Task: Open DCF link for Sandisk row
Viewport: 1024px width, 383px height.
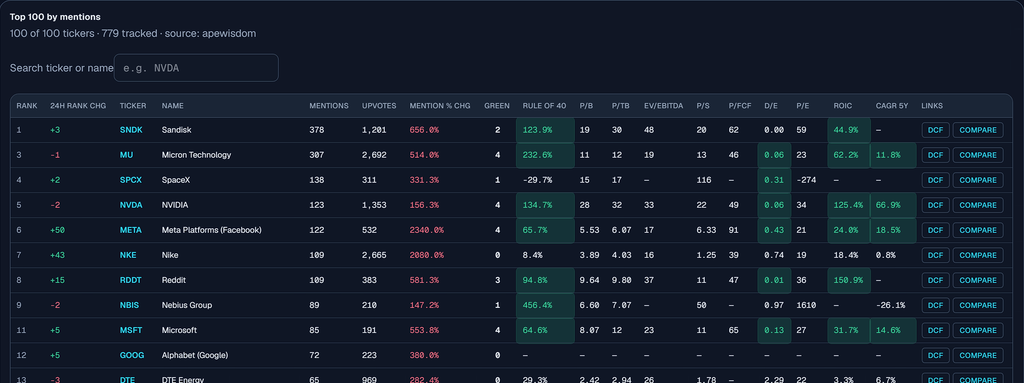Action: pyautogui.click(x=935, y=130)
